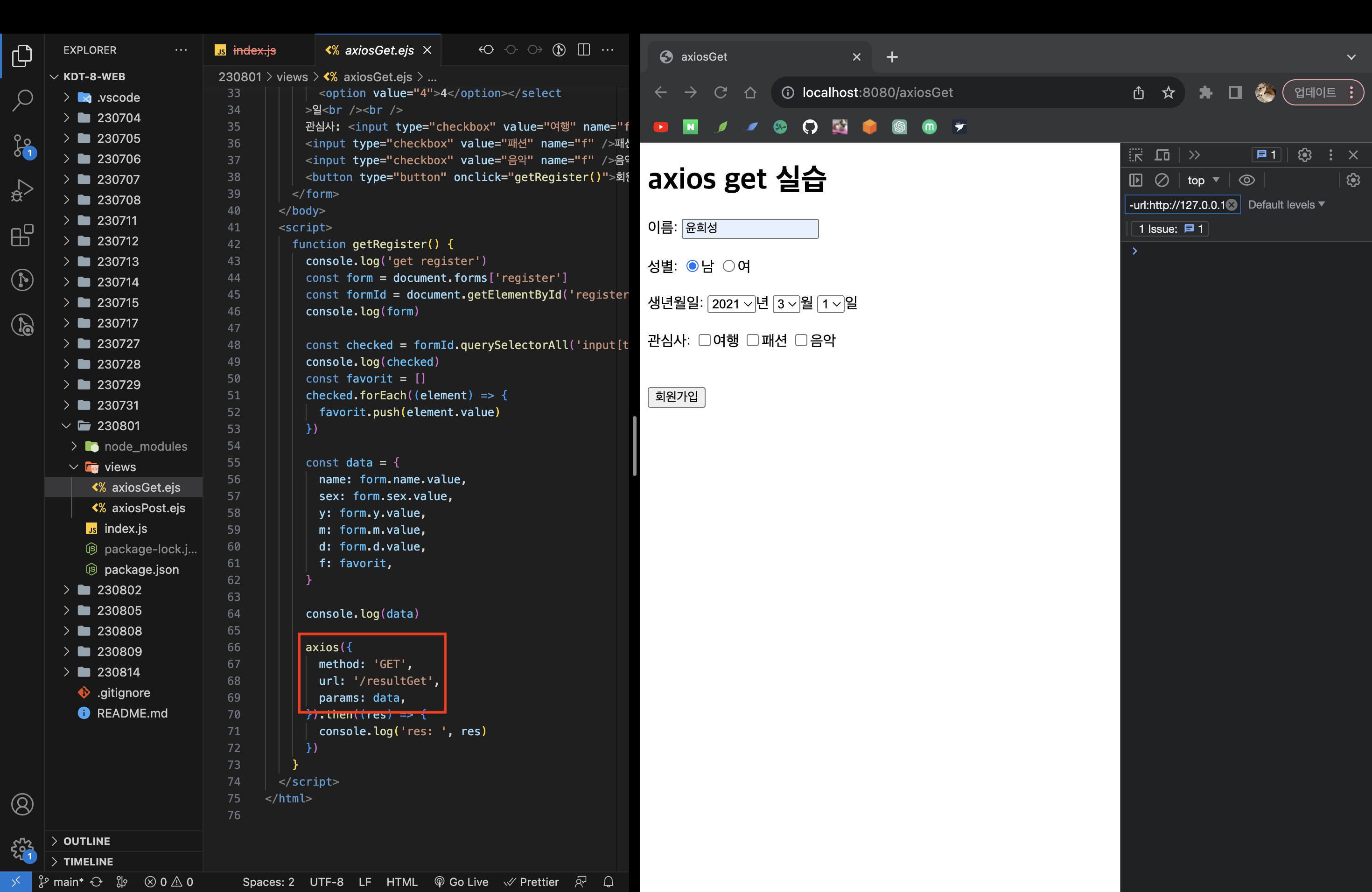
Task: Click the main* branch indicator
Action: pos(61,882)
